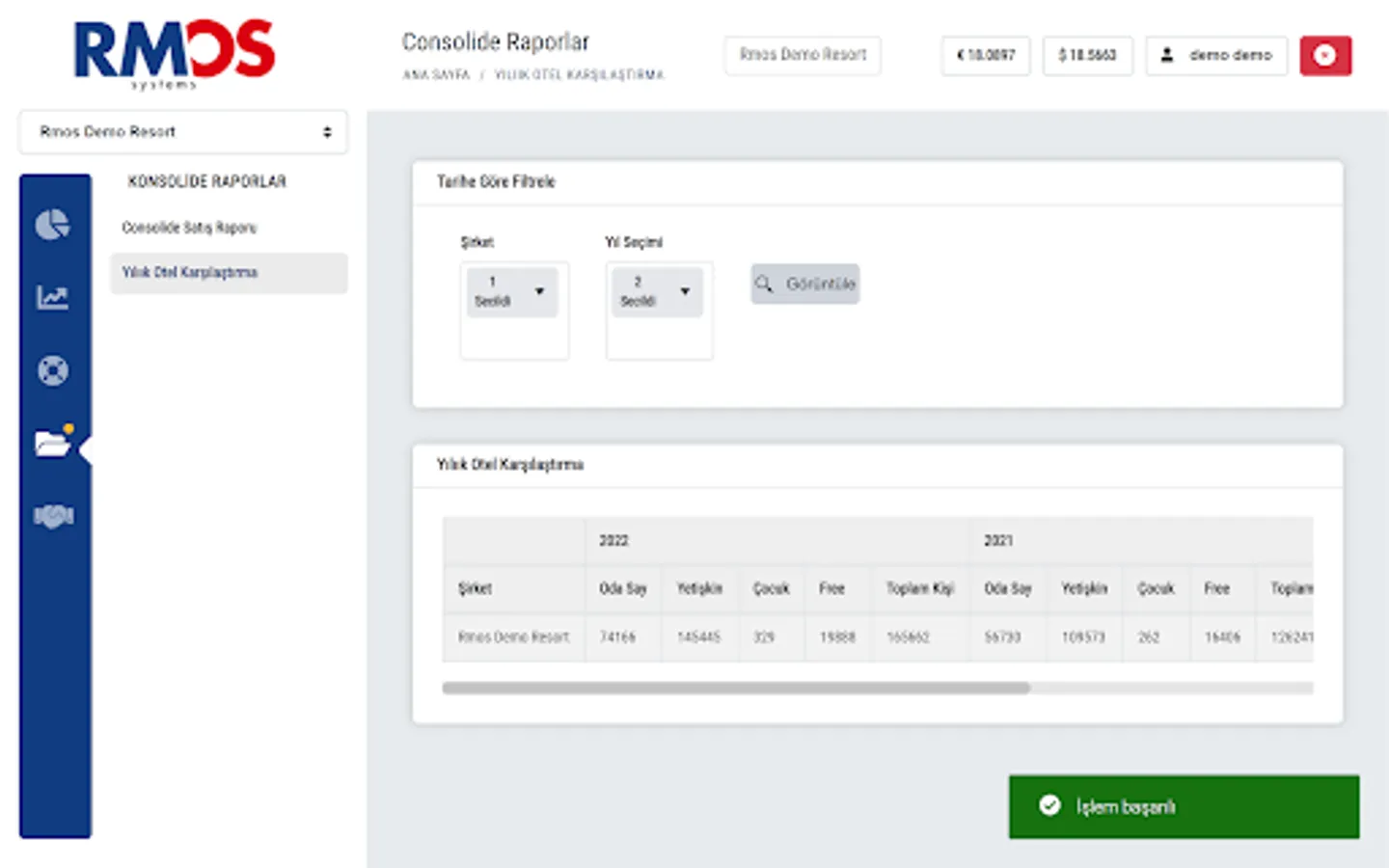Open the folder reports sidebar icon
This screenshot has height=868, width=1389.
53,443
